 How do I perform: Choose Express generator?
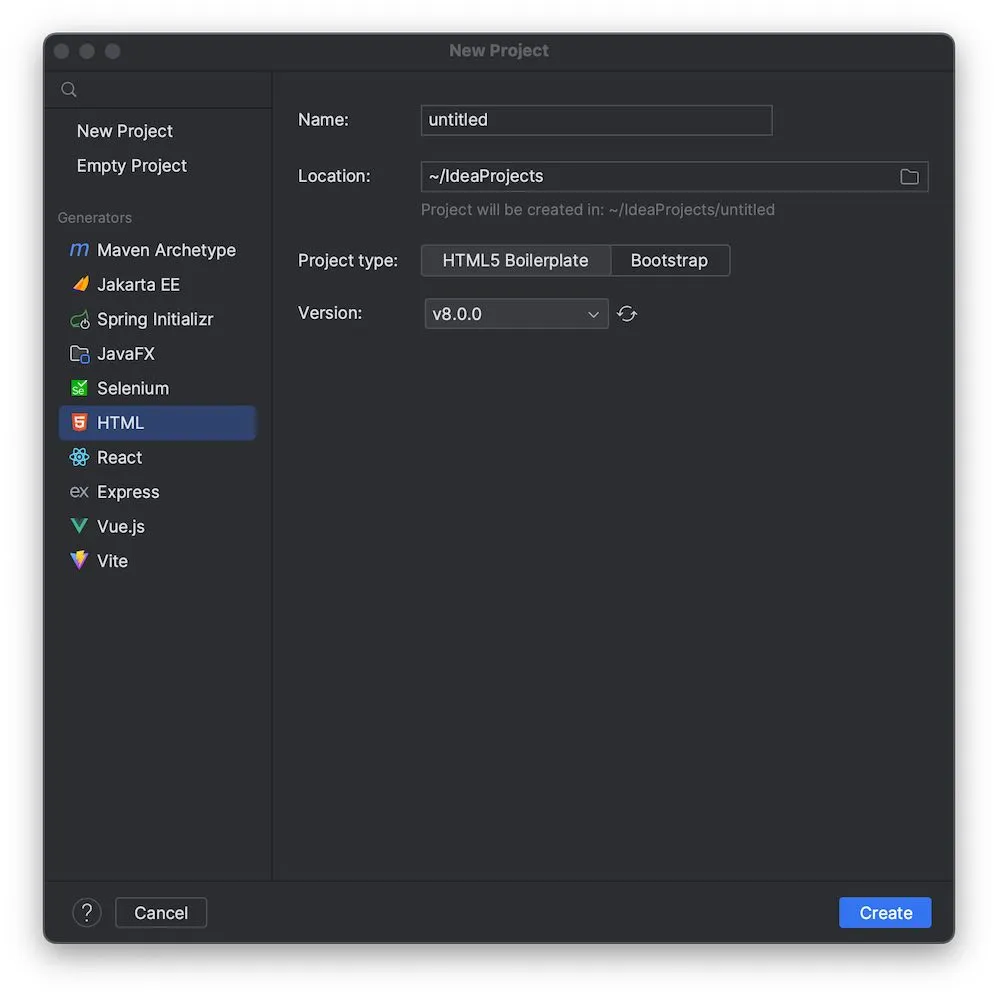point(157,491)
